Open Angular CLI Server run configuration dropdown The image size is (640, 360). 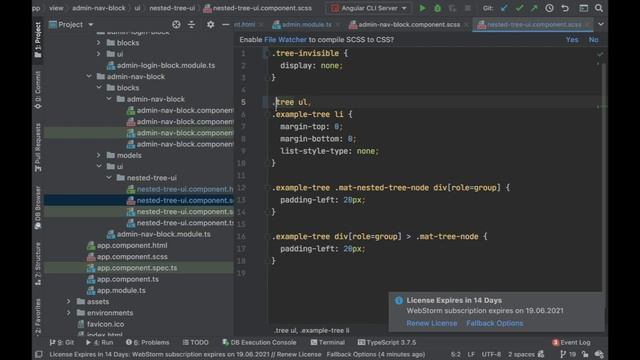point(369,8)
